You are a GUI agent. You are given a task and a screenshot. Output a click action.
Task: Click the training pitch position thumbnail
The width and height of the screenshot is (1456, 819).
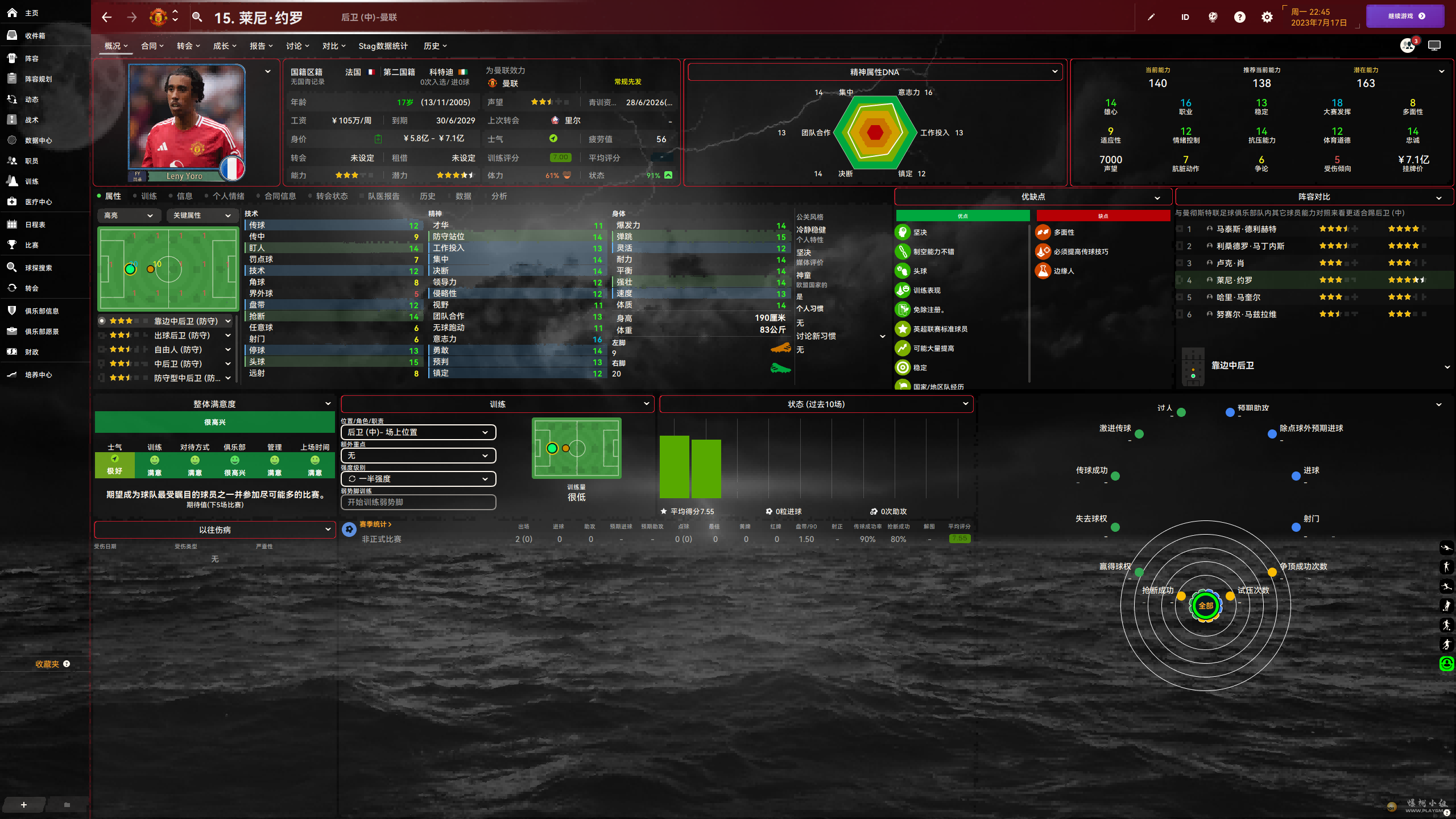576,448
